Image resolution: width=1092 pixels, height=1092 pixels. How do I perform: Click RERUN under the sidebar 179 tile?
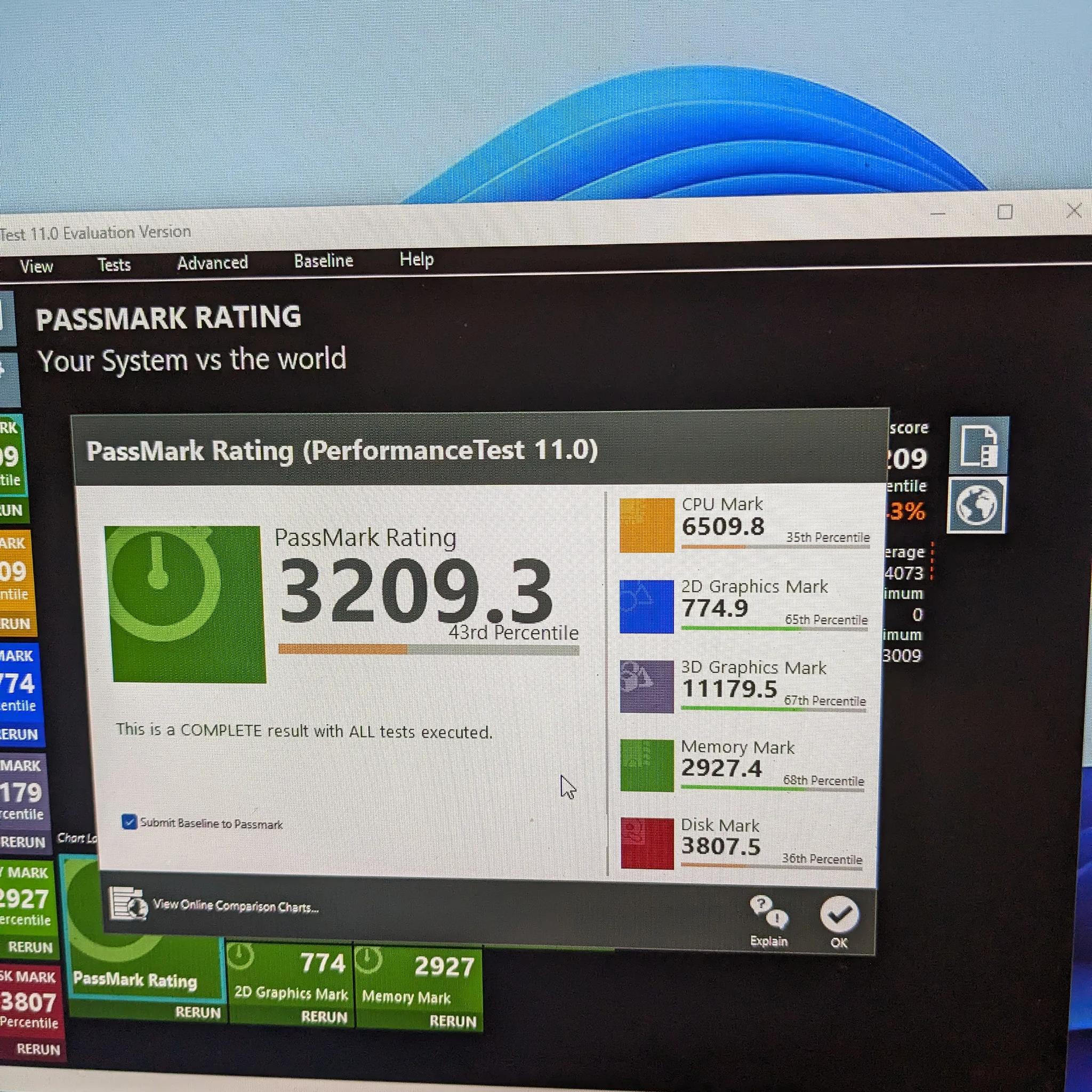click(x=22, y=842)
